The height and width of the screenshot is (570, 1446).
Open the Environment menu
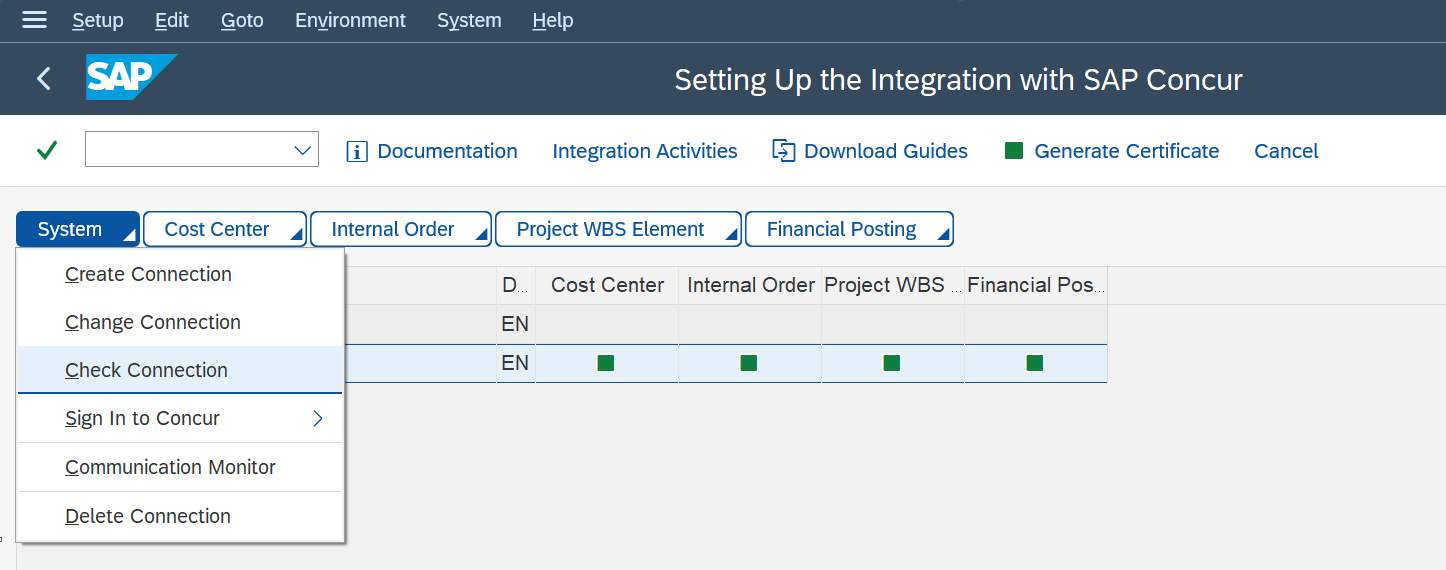tap(350, 20)
